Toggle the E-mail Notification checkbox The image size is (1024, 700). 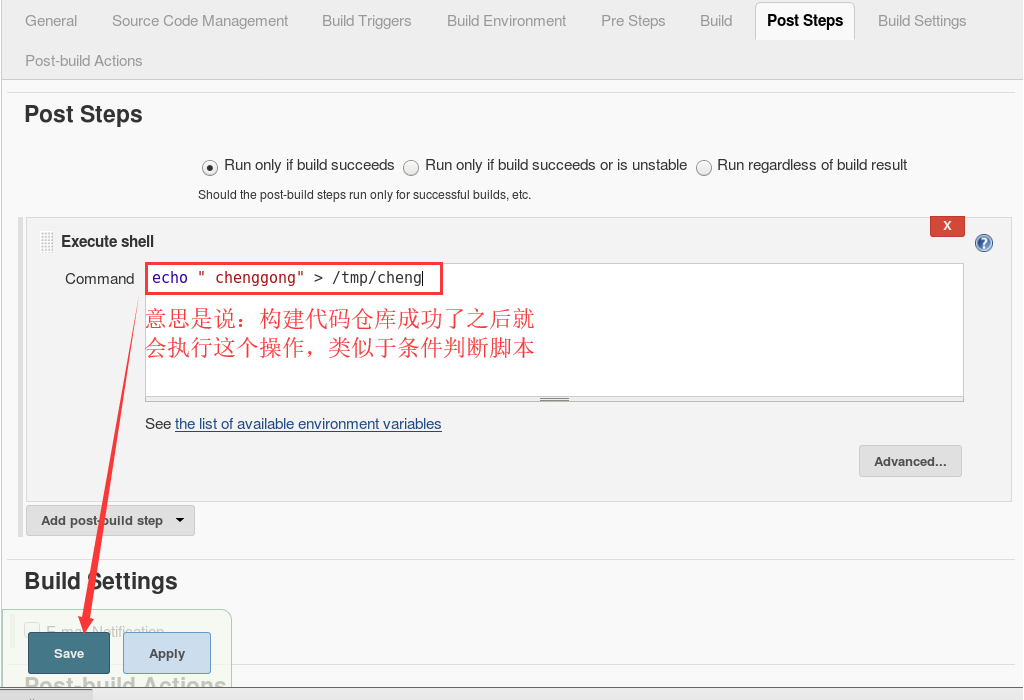(x=32, y=629)
